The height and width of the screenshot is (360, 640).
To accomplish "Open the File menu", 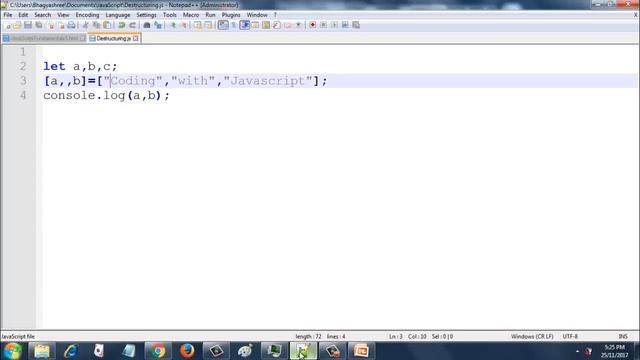I will tap(8, 15).
